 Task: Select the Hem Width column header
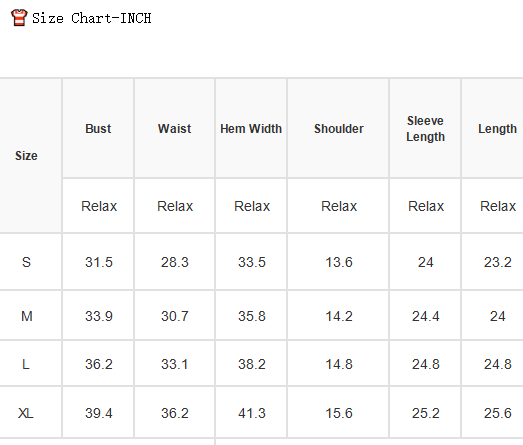tap(251, 129)
